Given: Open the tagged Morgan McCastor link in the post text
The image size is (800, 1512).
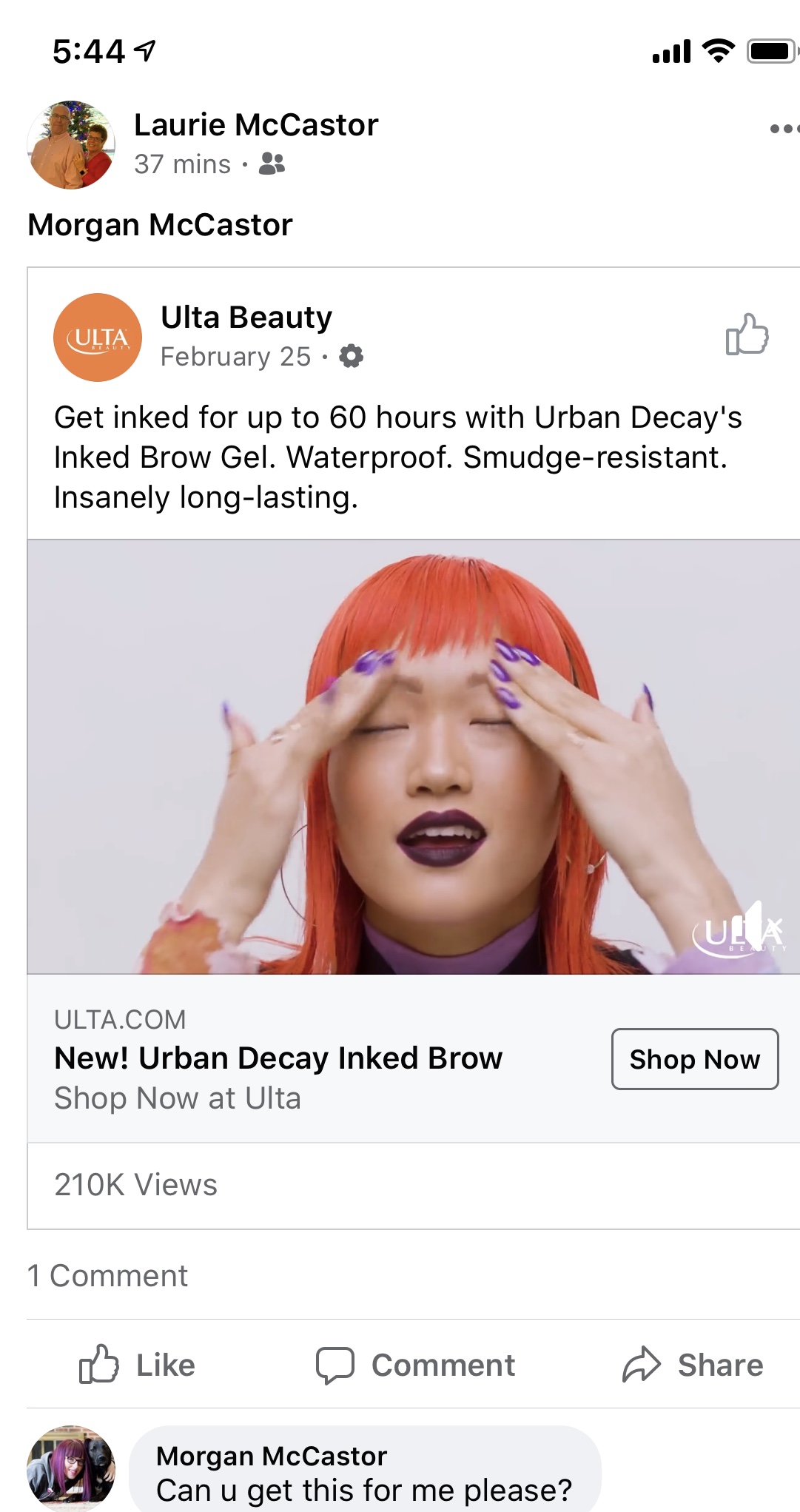Looking at the screenshot, I should 160,225.
